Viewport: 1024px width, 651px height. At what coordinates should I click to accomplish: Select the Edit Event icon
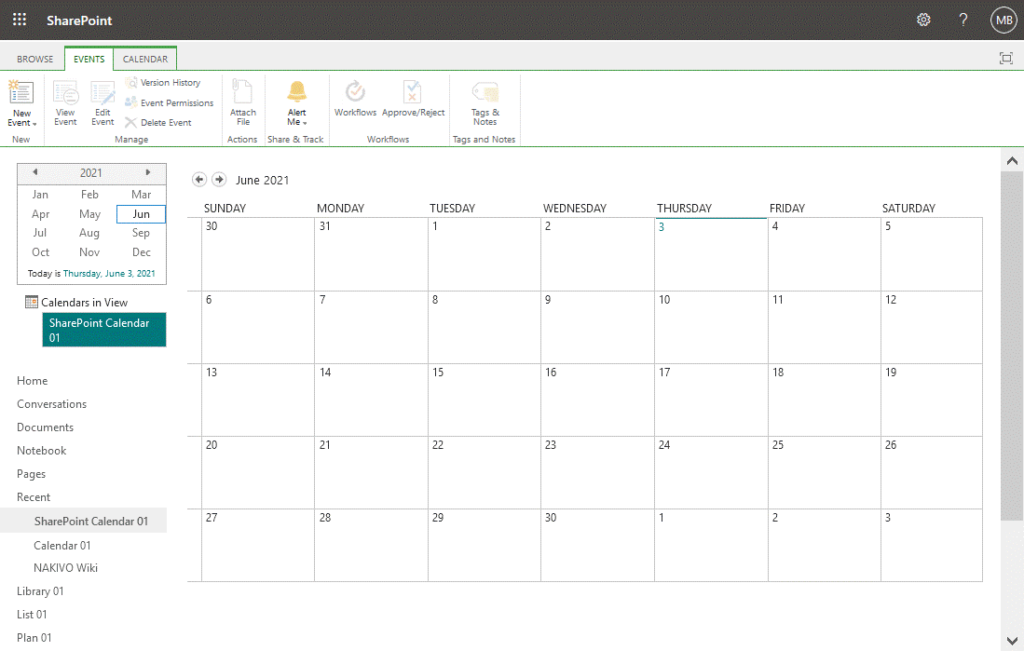point(101,100)
